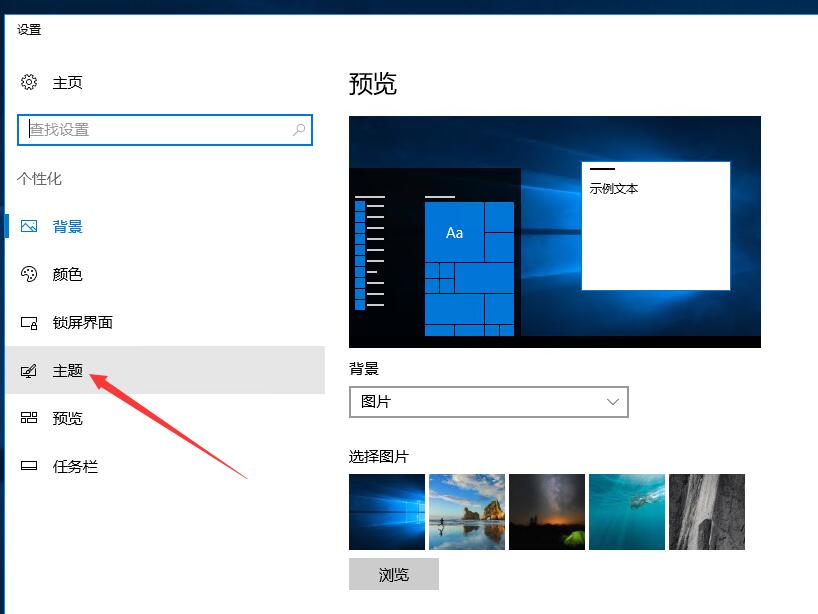818x614 pixels.
Task: Select the palette icon beside 颜色
Action: tap(29, 274)
